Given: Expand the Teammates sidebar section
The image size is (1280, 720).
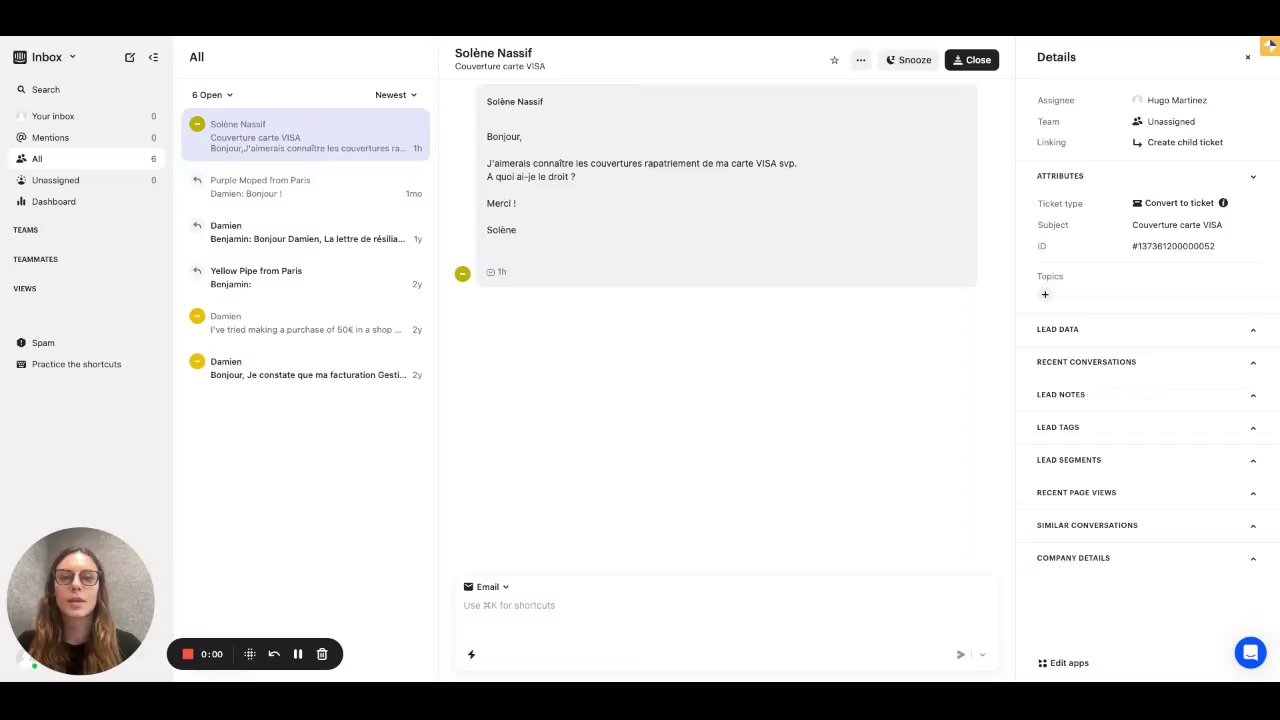Looking at the screenshot, I should (x=35, y=259).
